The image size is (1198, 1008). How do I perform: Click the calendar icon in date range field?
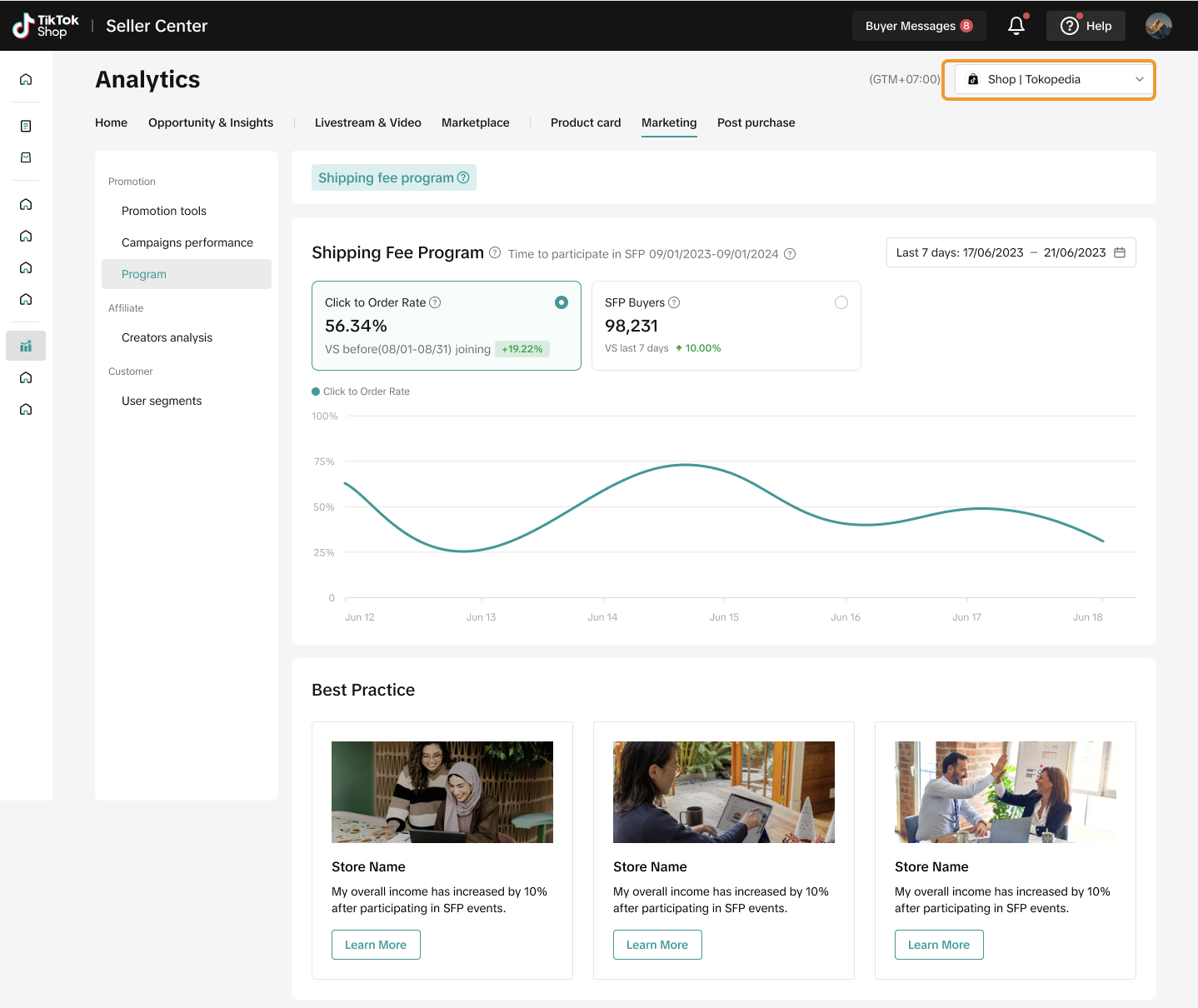(x=1120, y=252)
